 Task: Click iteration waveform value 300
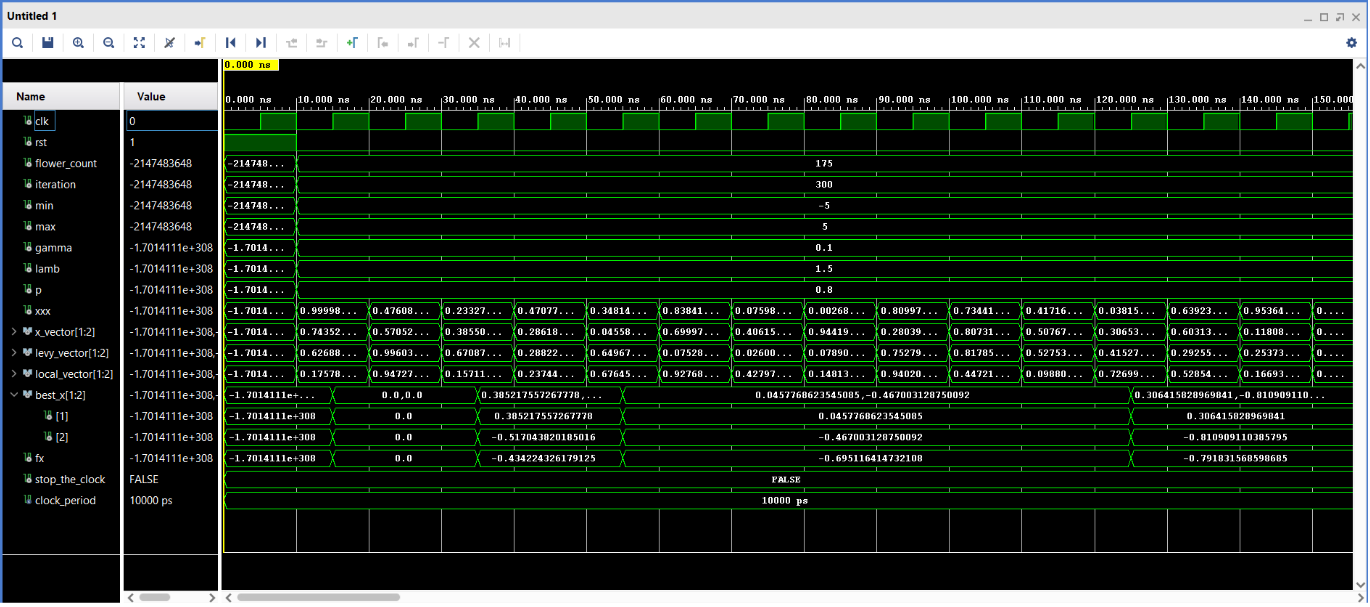click(x=824, y=184)
